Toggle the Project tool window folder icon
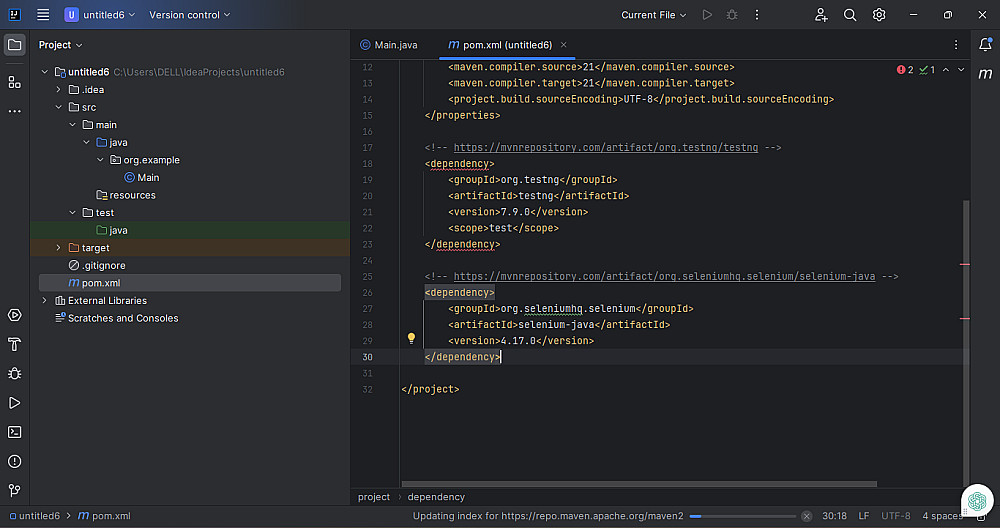This screenshot has height=528, width=1000. (x=14, y=45)
